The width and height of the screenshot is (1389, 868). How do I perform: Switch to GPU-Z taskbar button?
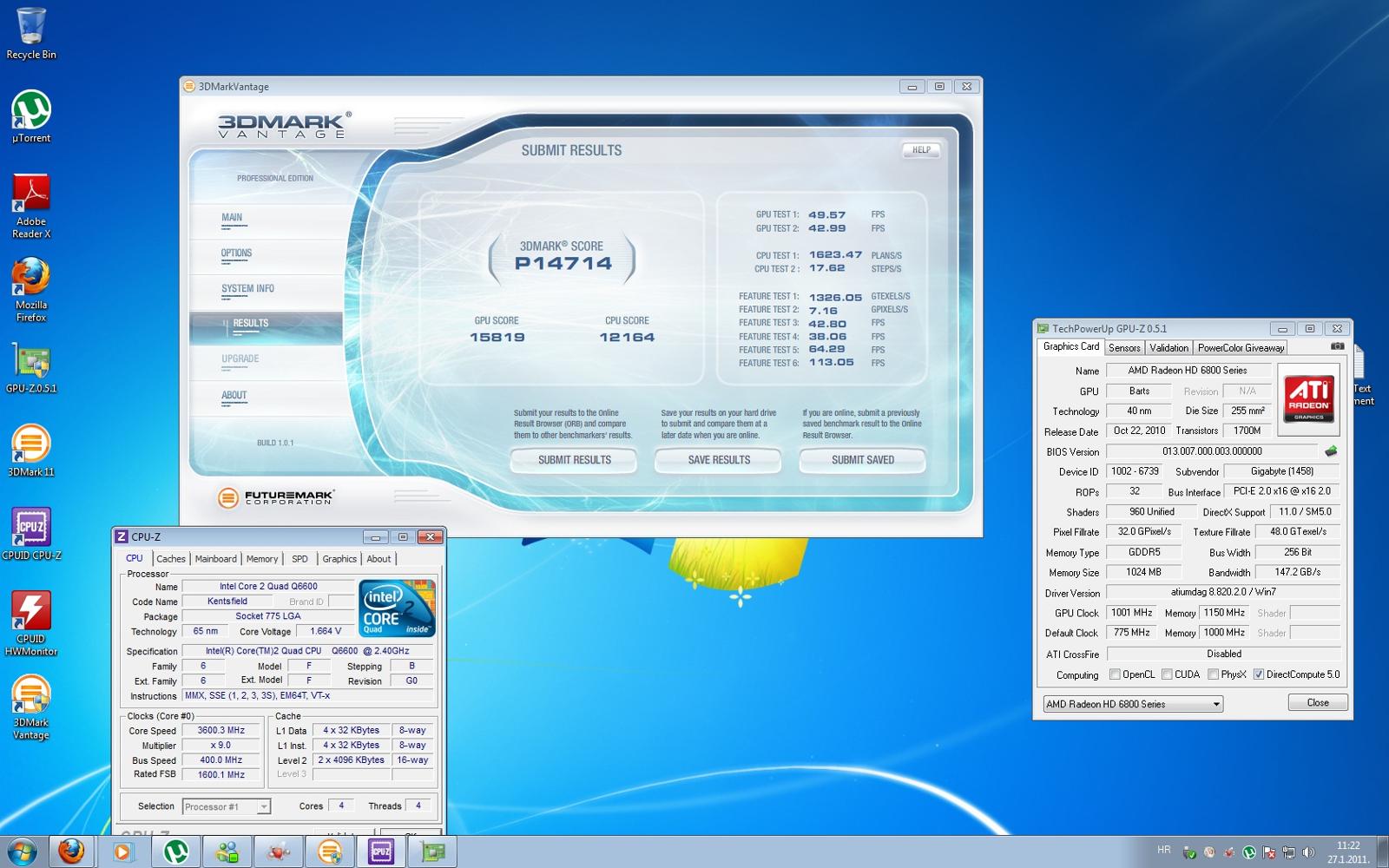point(432,852)
